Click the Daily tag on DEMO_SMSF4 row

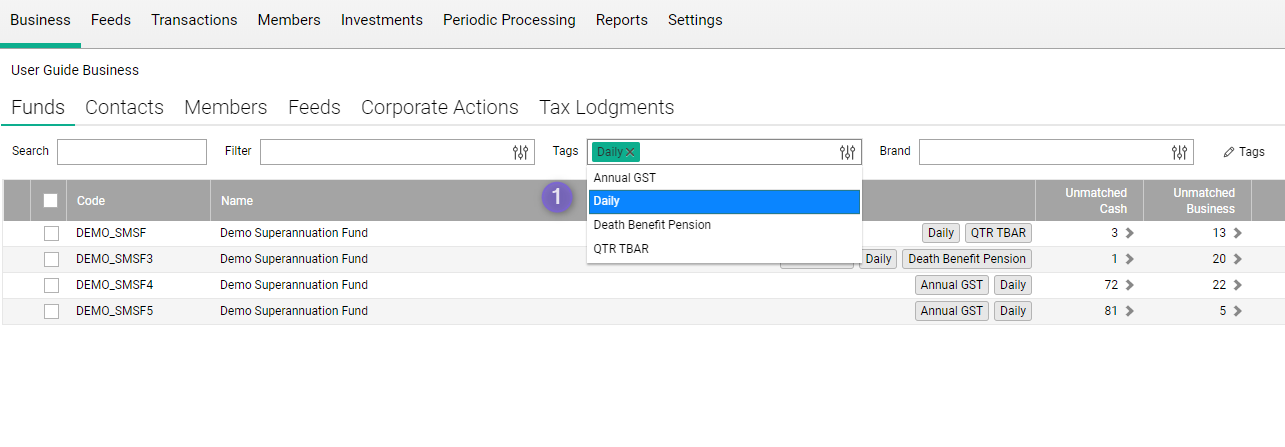click(x=1013, y=285)
